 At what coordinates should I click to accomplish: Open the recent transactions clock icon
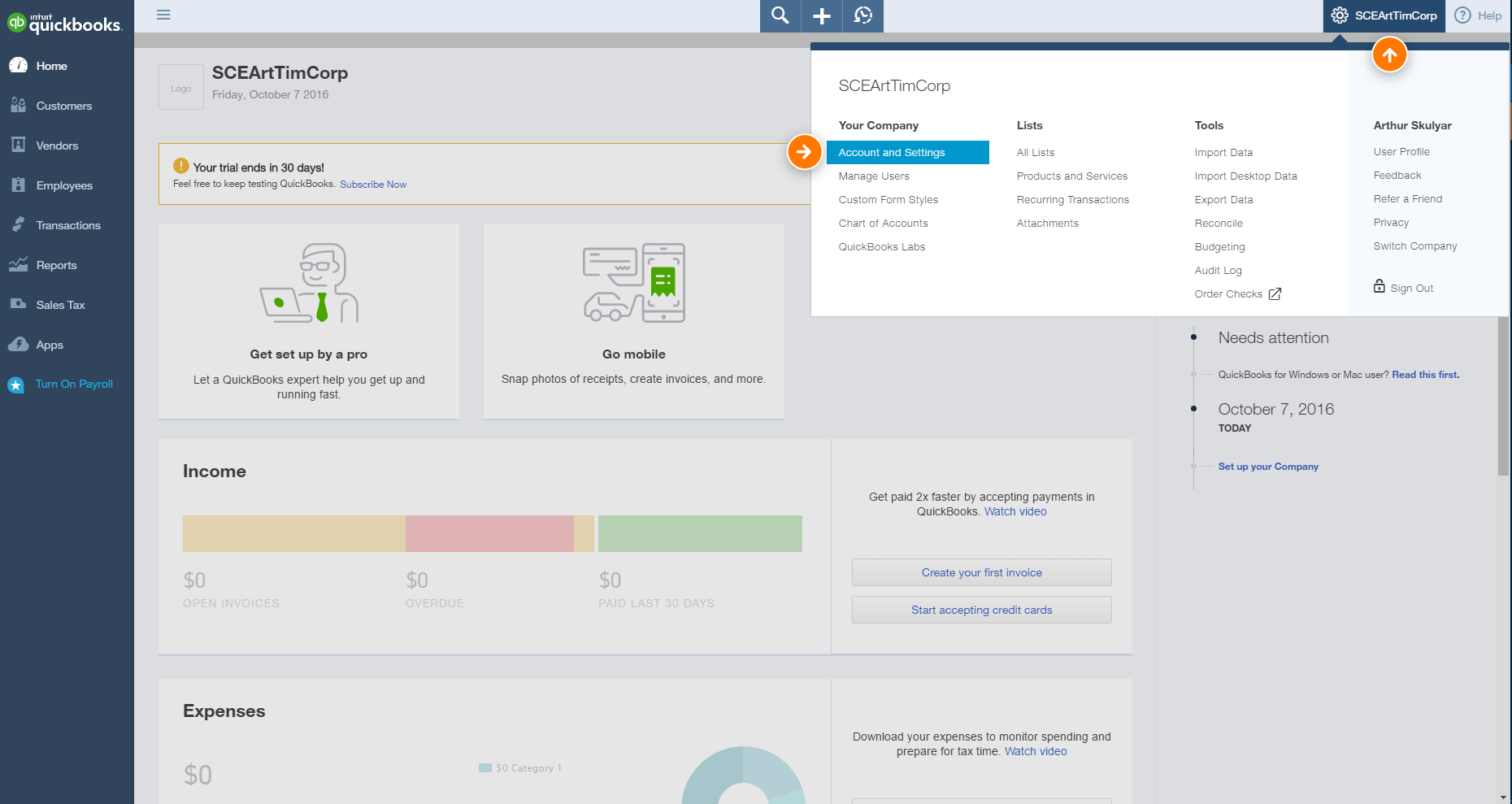863,15
